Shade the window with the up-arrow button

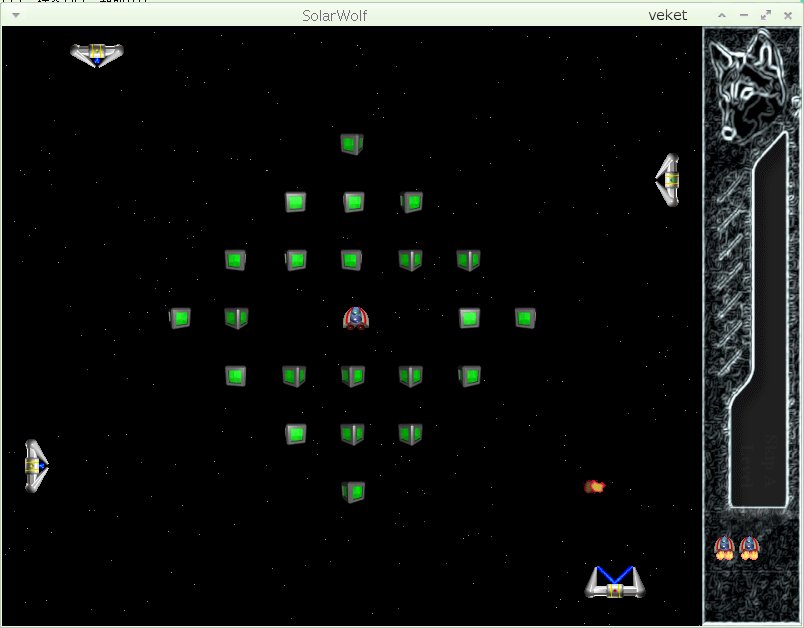722,15
